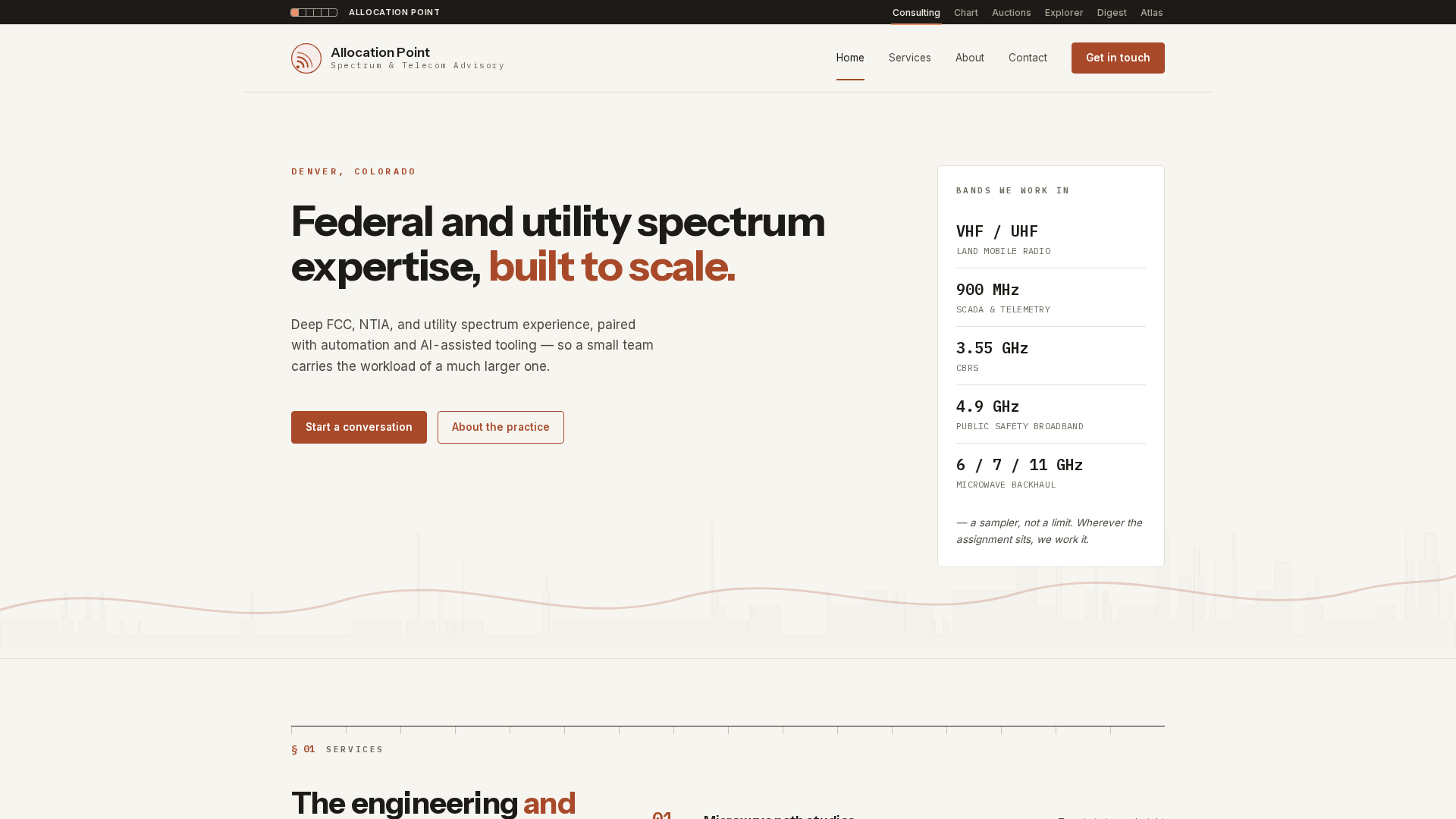Viewport: 1456px width, 819px height.
Task: Click the ALLOCATION POINT label in top strip
Action: click(394, 12)
